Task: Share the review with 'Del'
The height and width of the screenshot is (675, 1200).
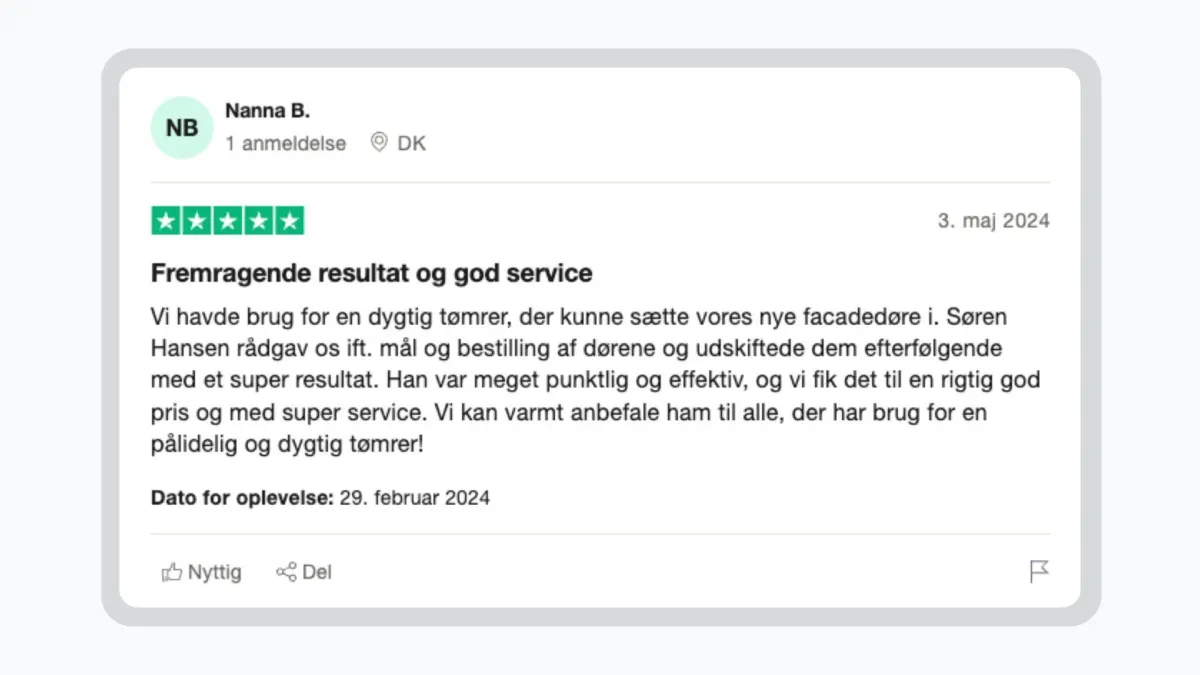Action: 317,572
